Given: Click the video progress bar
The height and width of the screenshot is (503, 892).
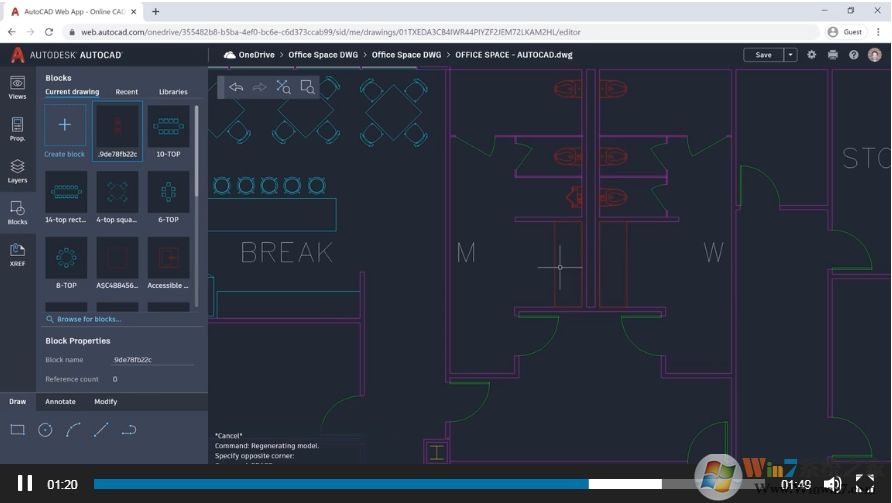Looking at the screenshot, I should (400, 484).
